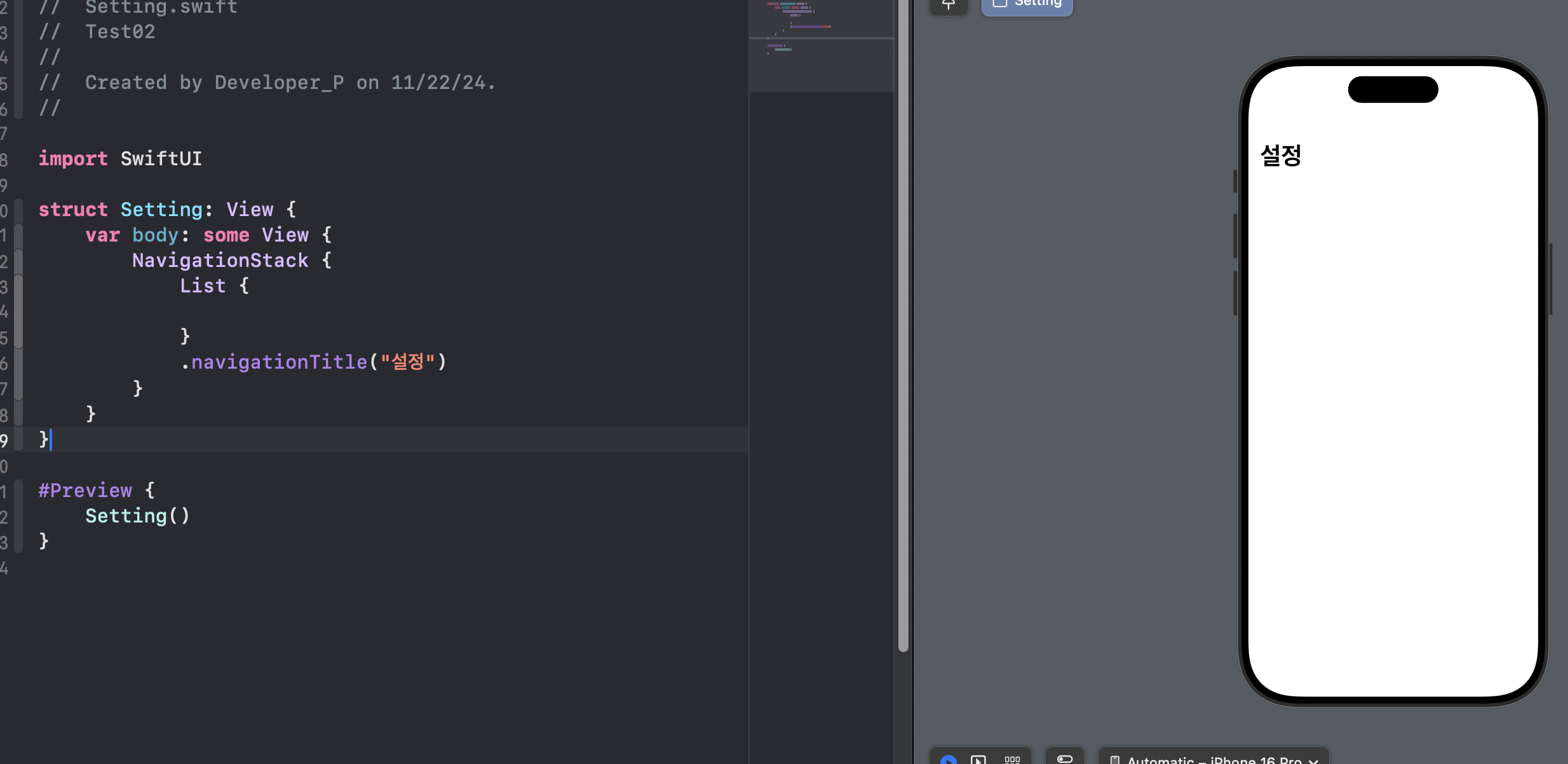Select the Setting preview tab
Image resolution: width=1568 pixels, height=764 pixels.
1027,5
